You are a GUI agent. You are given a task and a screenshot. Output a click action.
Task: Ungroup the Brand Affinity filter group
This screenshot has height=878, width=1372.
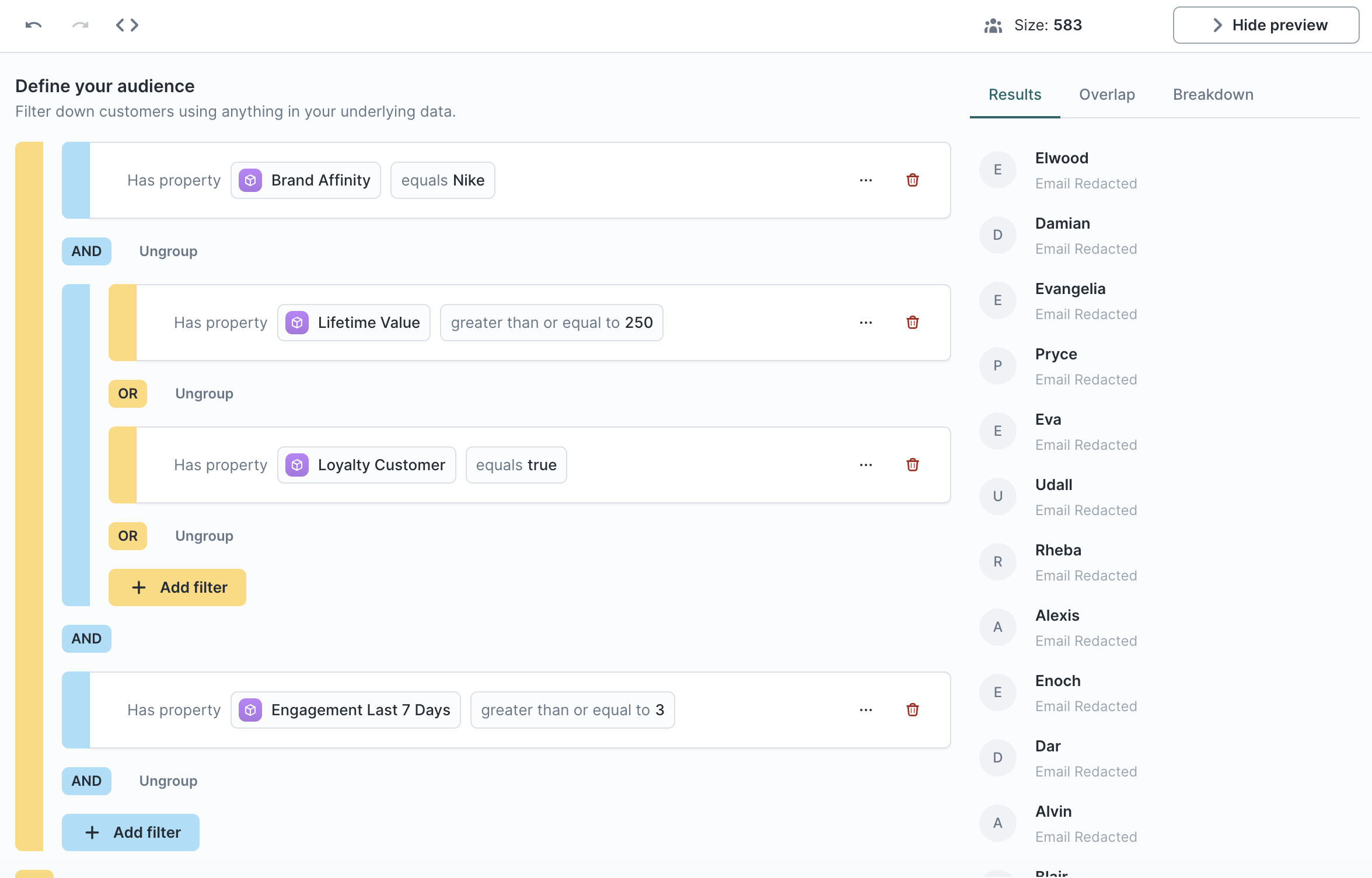click(167, 250)
